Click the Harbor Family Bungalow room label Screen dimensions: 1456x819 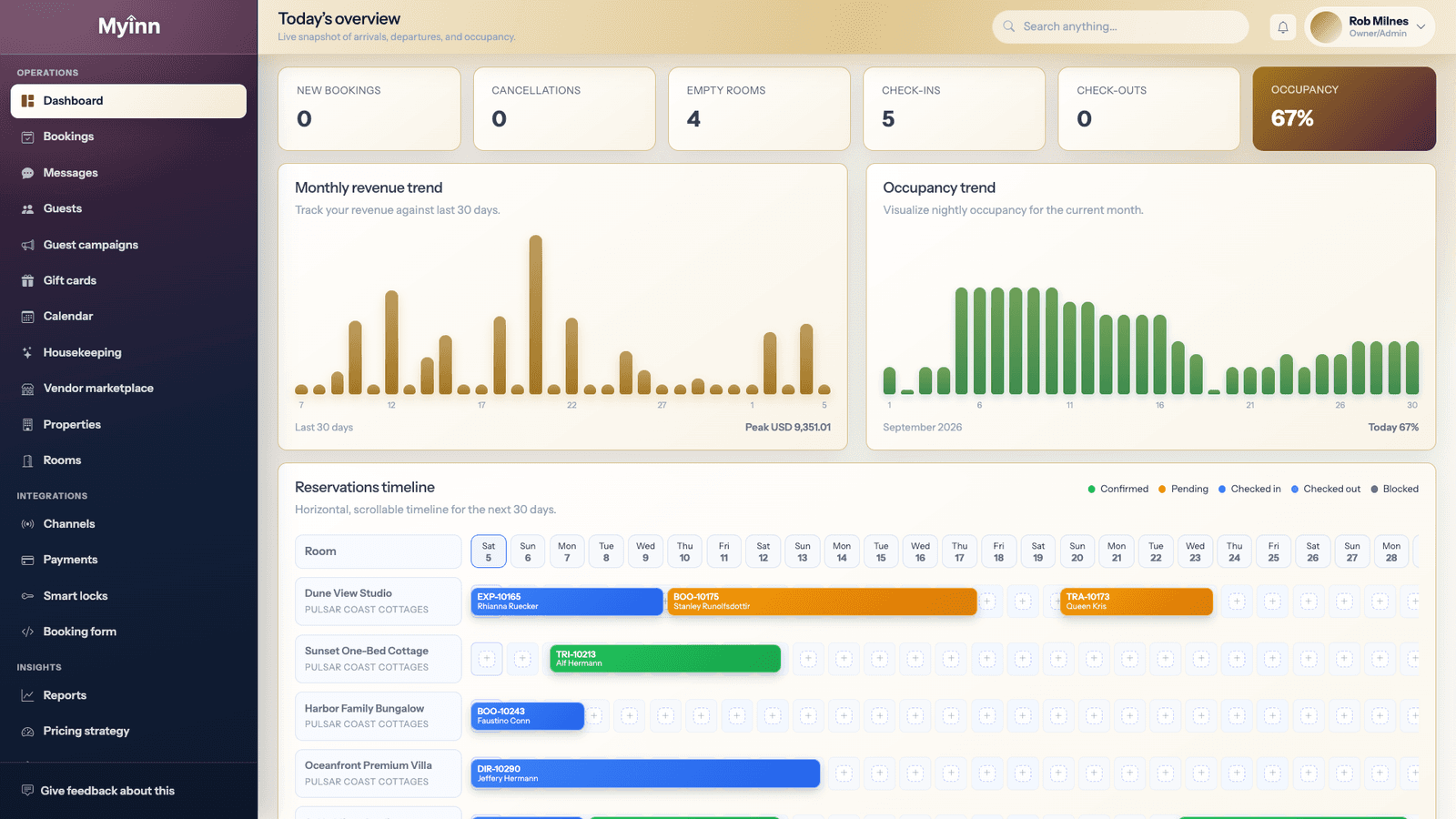(x=378, y=716)
